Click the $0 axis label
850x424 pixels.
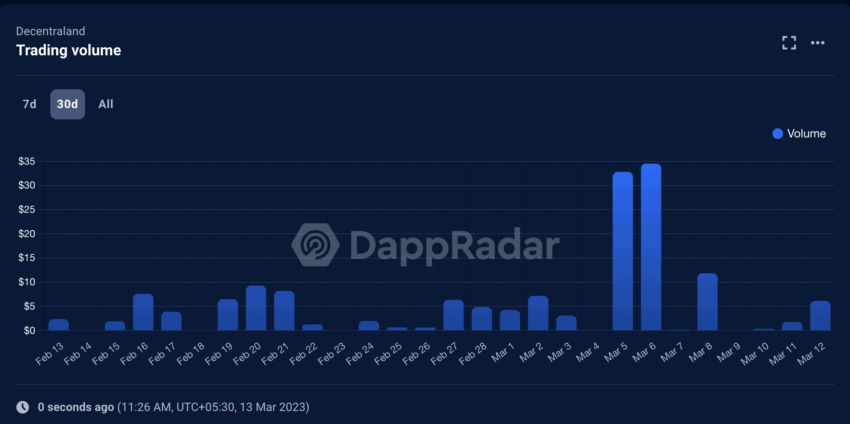click(29, 330)
